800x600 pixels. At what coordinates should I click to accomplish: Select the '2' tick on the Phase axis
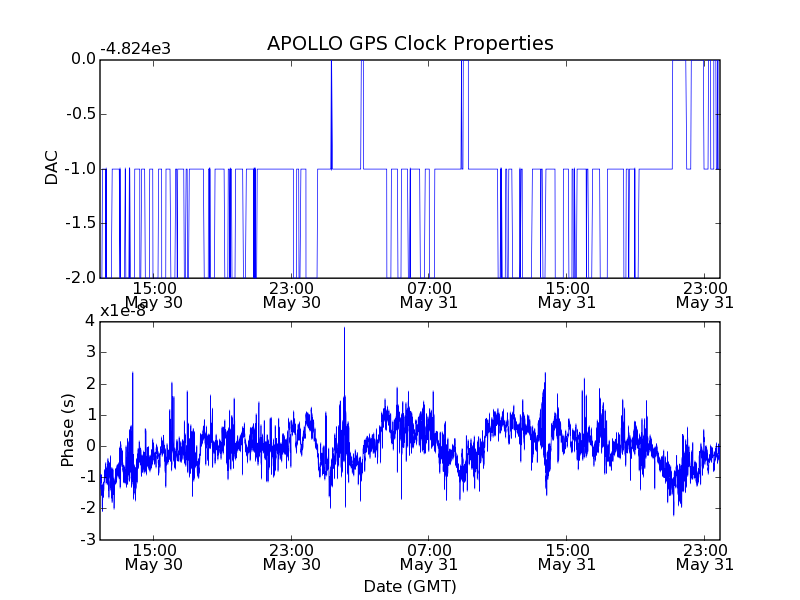coord(90,384)
